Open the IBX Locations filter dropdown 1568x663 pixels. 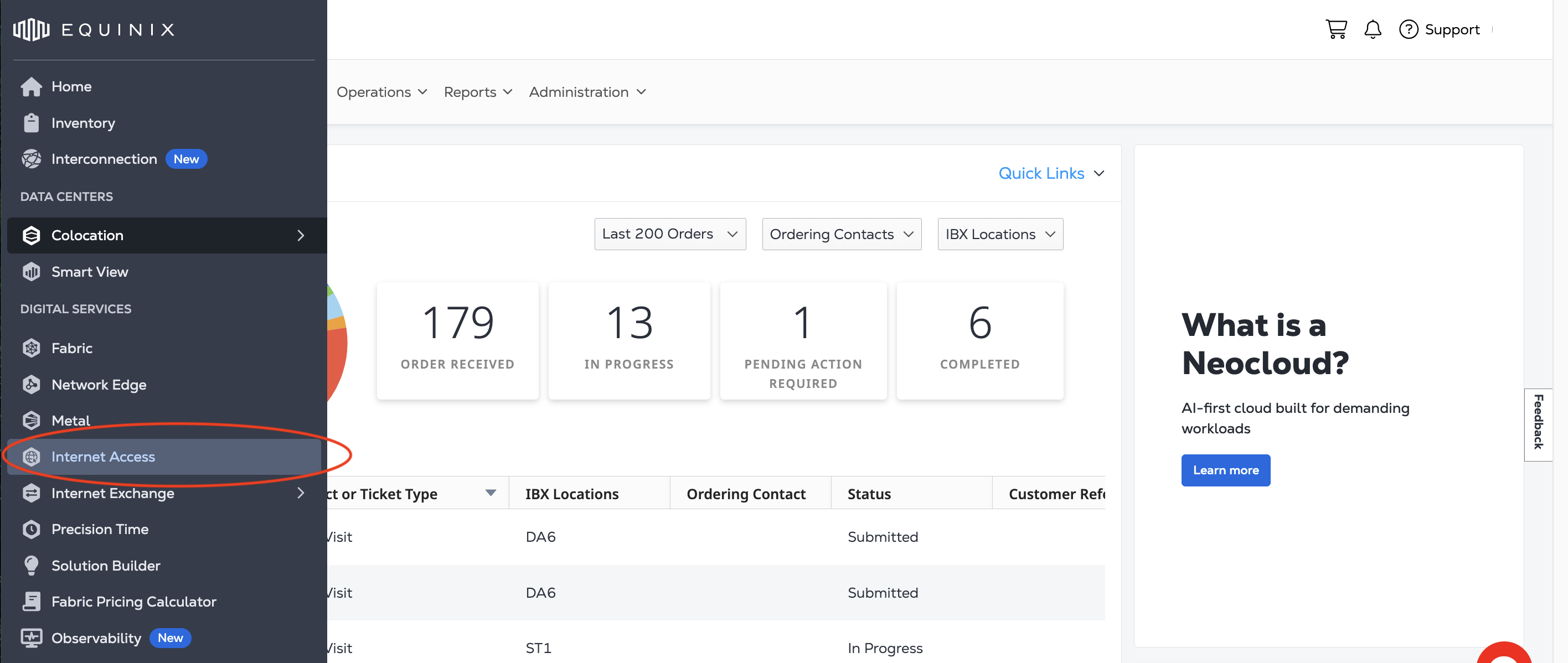(999, 234)
